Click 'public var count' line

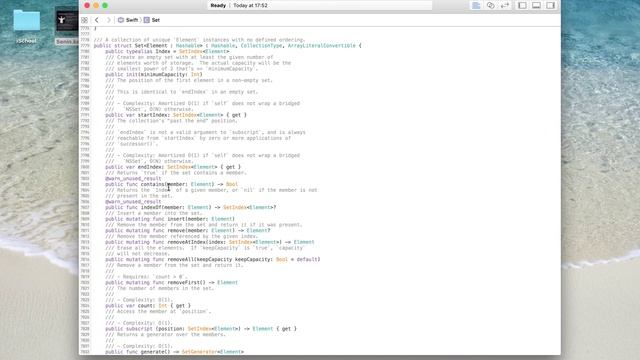(x=148, y=305)
